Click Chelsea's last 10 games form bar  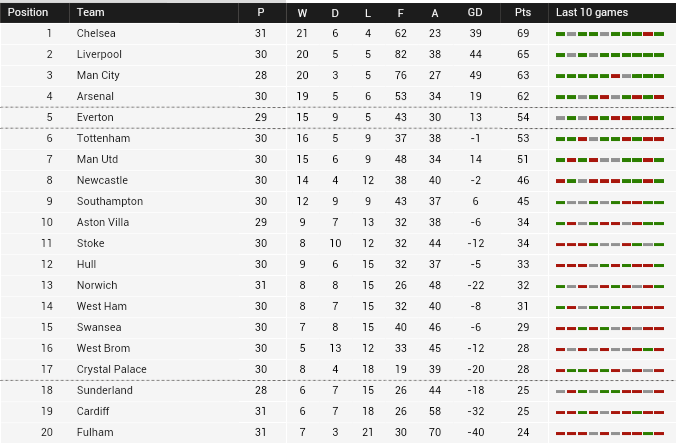point(610,34)
